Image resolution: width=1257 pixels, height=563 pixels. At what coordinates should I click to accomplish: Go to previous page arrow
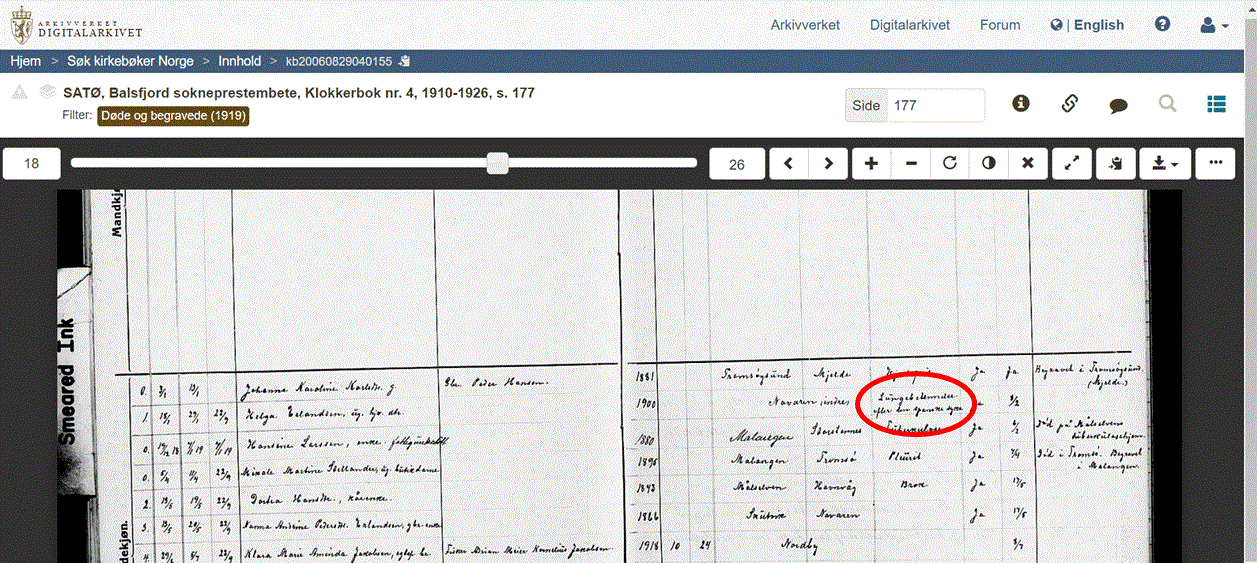(789, 163)
